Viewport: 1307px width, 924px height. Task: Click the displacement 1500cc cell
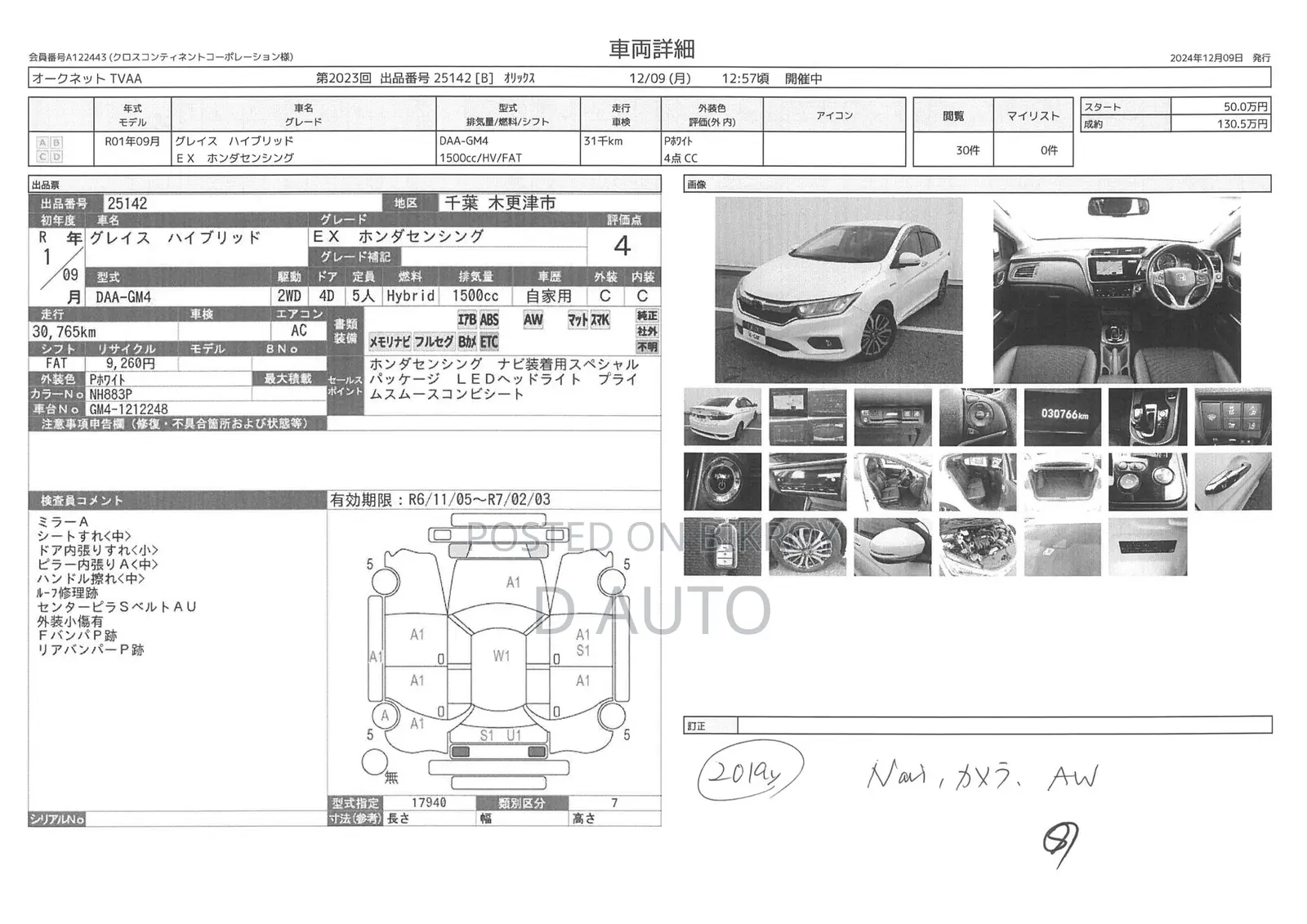pyautogui.click(x=475, y=296)
